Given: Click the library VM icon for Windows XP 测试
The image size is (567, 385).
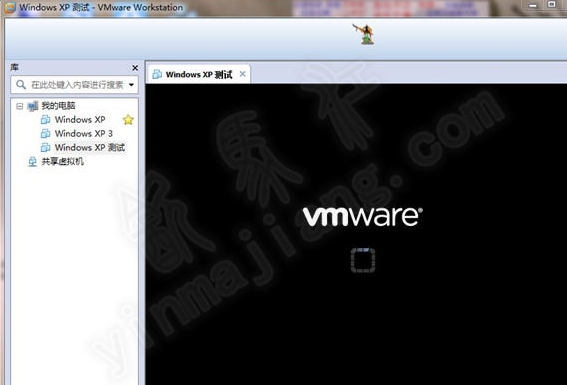Looking at the screenshot, I should pyautogui.click(x=46, y=147).
